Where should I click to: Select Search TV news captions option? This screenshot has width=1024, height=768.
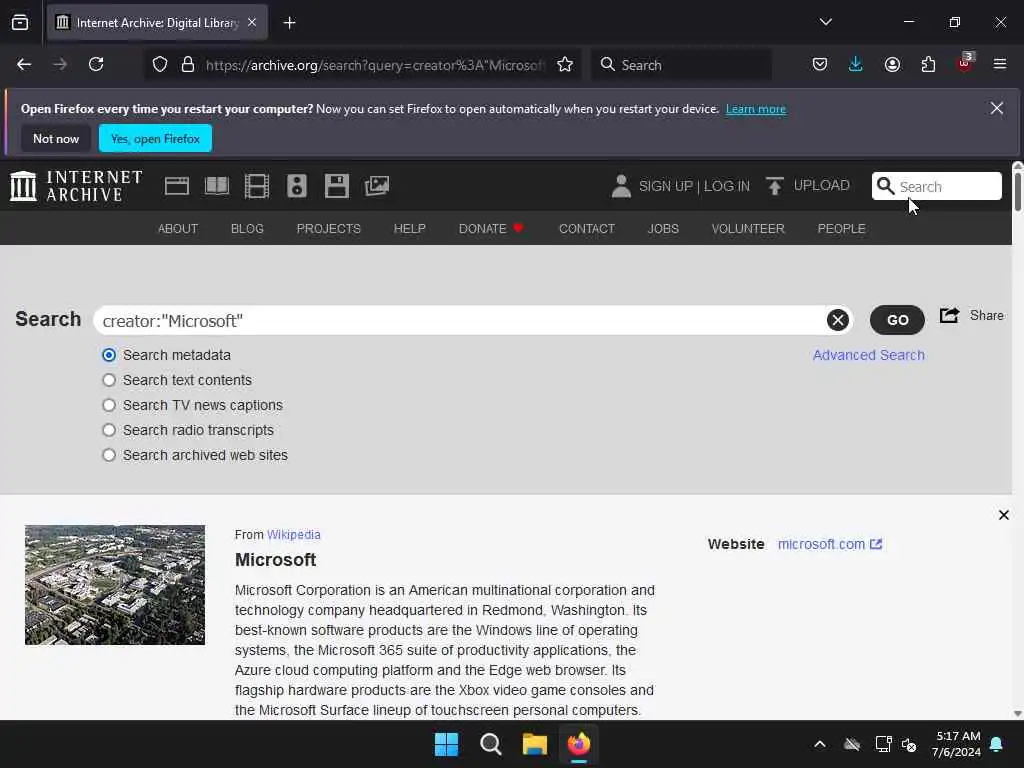pos(109,405)
